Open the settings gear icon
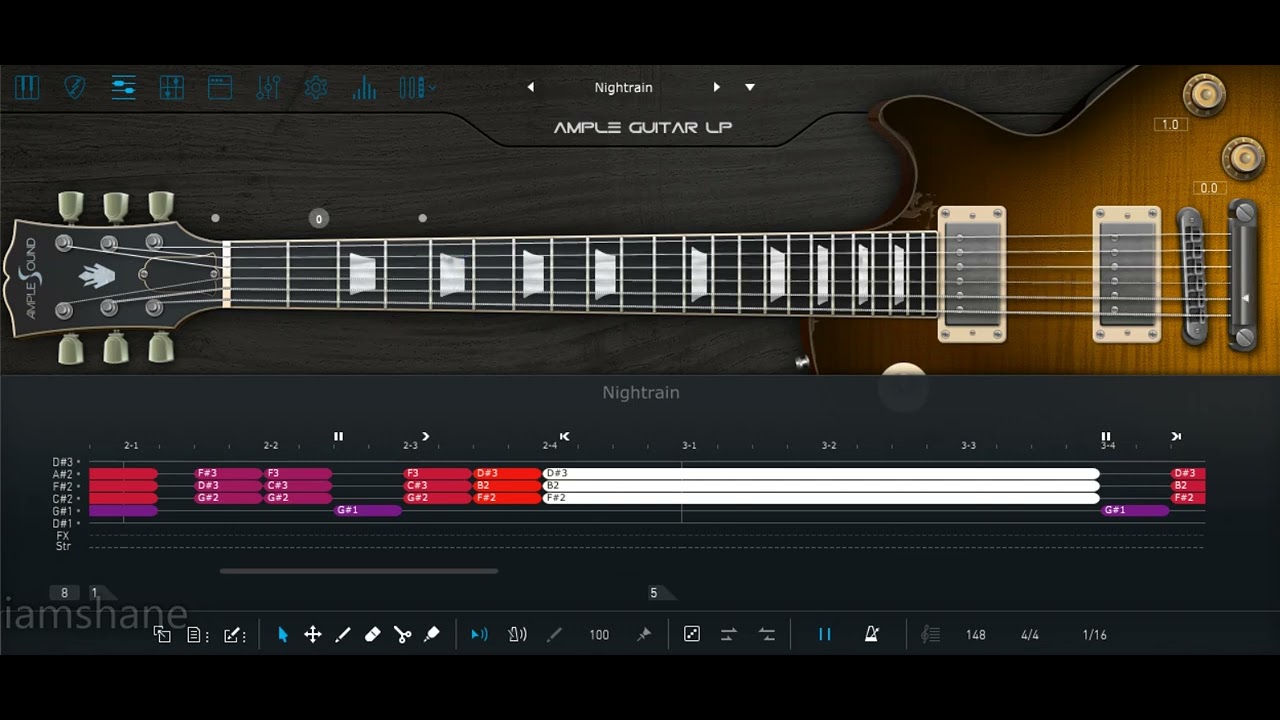 coord(316,88)
